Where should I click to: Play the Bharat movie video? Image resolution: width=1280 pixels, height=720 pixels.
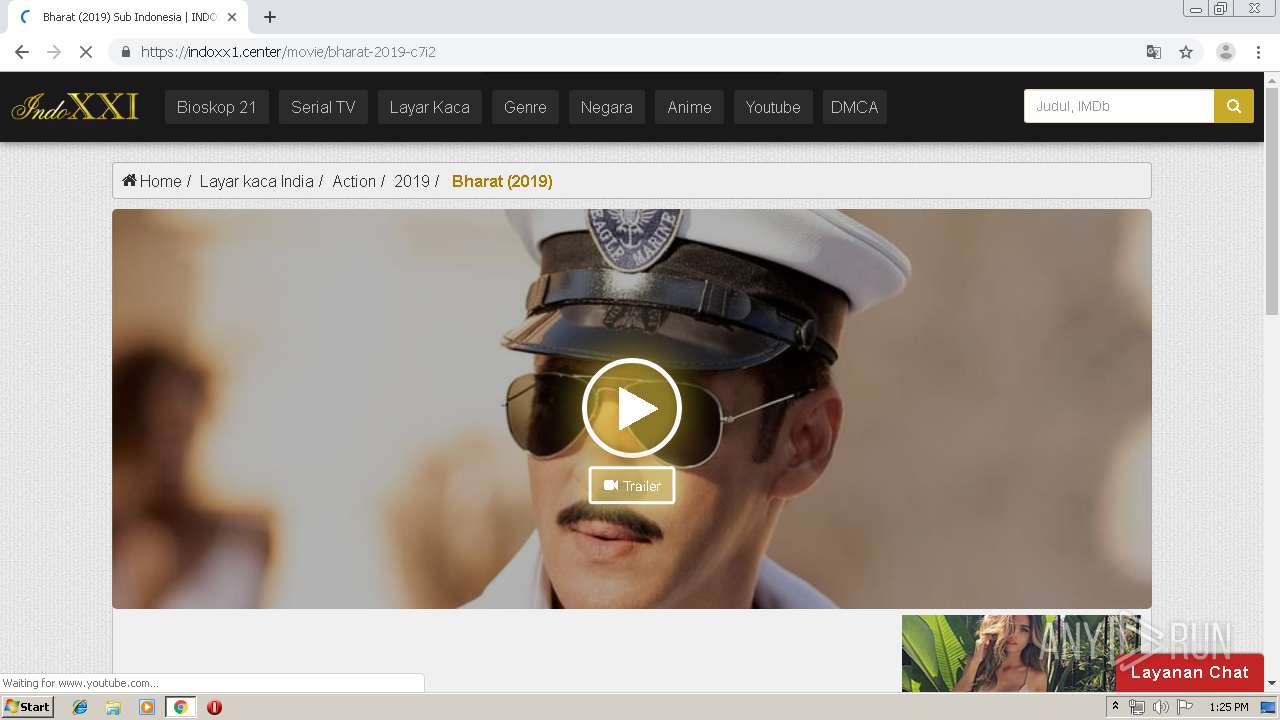632,408
